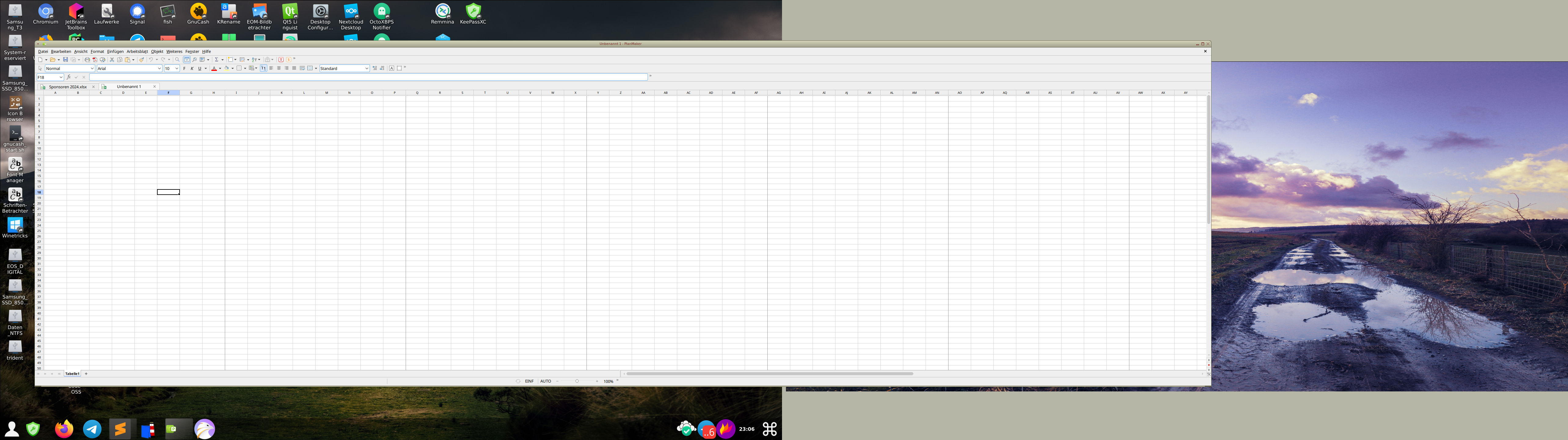
Task: Paste with the clipboard icon
Action: click(128, 60)
